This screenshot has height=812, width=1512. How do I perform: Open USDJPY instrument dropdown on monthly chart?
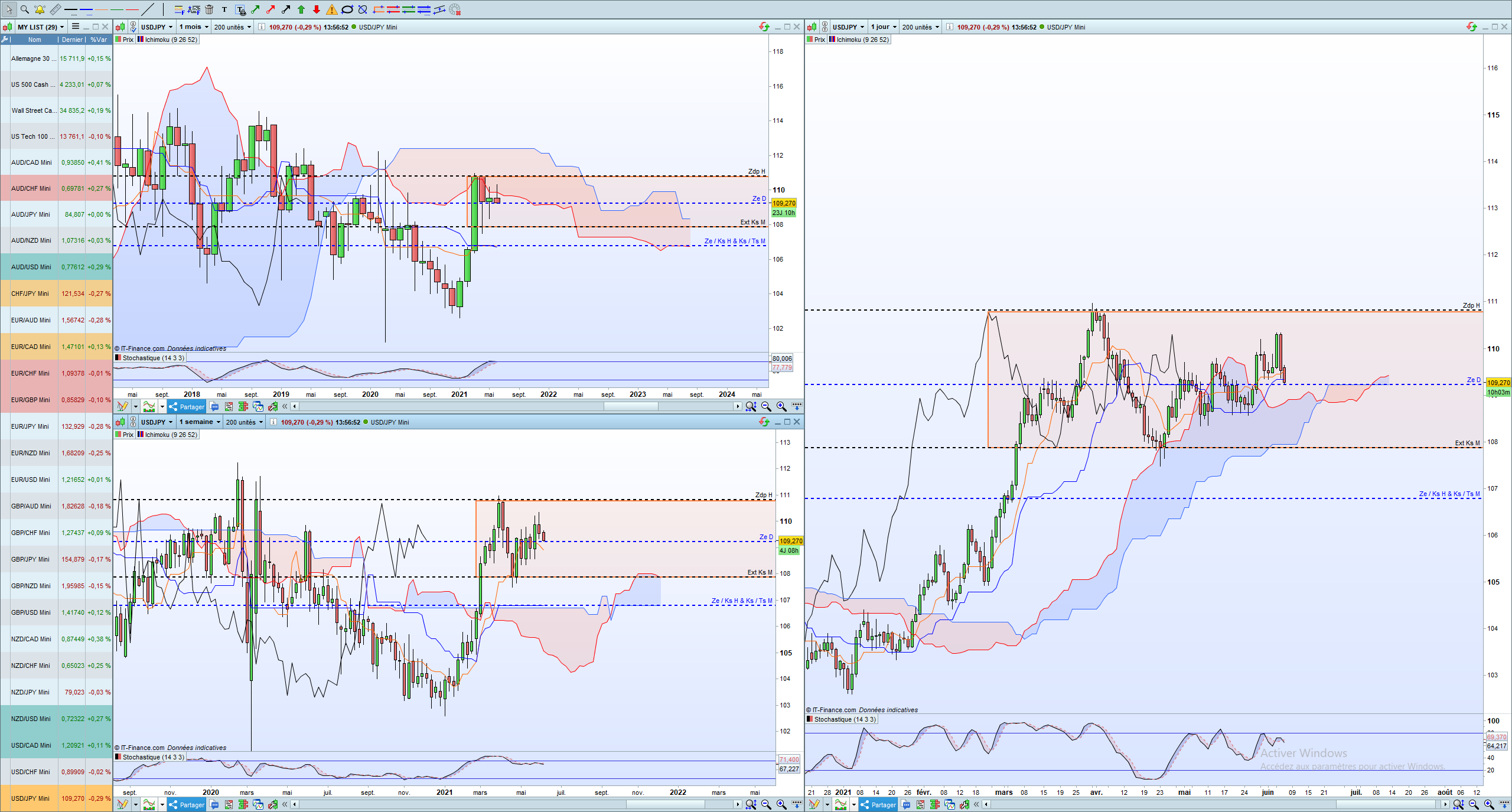pos(157,27)
